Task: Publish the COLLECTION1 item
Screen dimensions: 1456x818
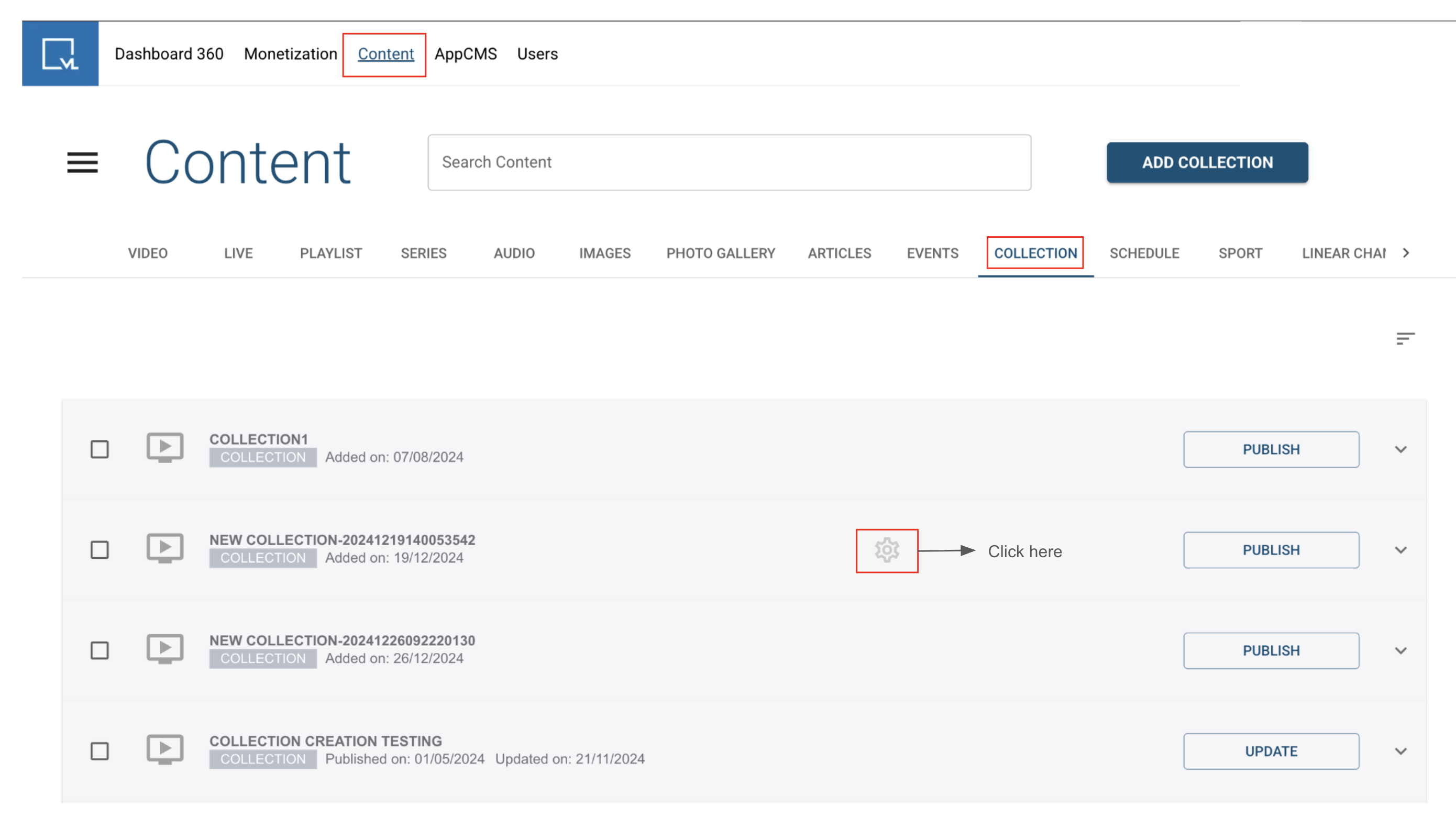Action: point(1271,449)
